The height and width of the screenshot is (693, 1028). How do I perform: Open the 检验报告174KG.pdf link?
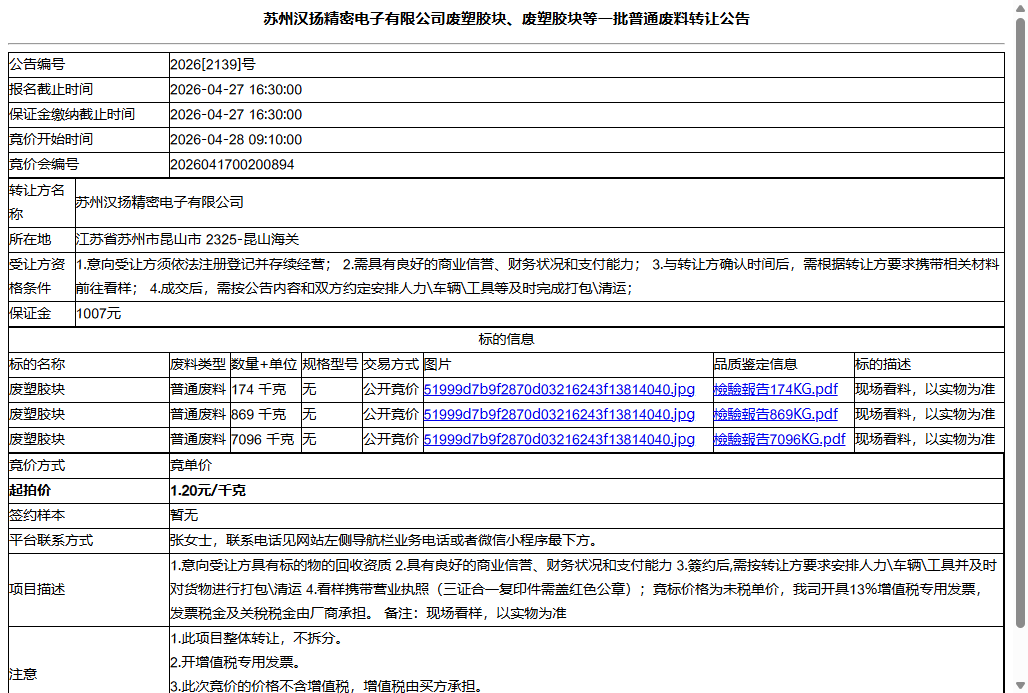775,389
